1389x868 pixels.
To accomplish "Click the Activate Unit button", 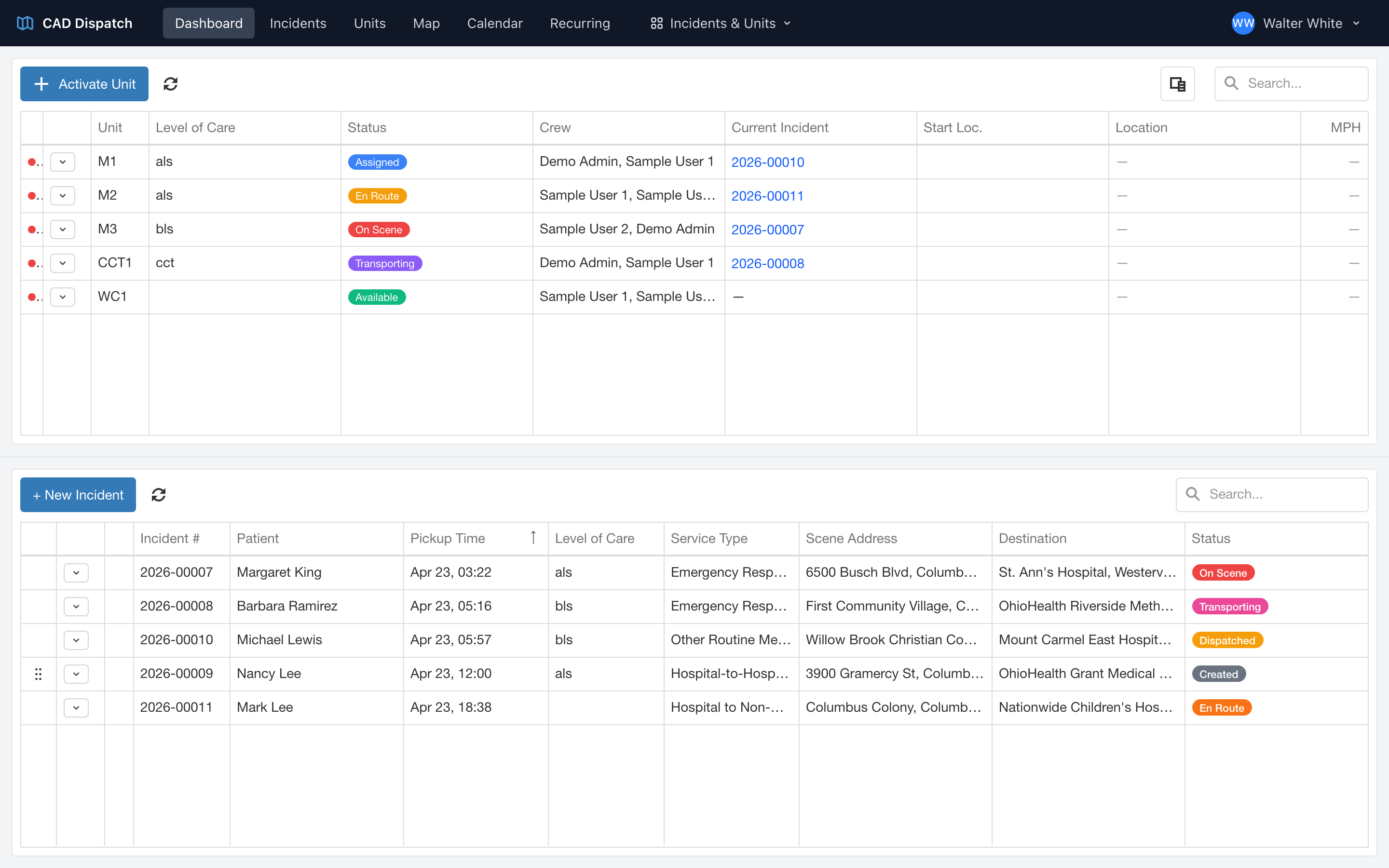I will click(84, 84).
